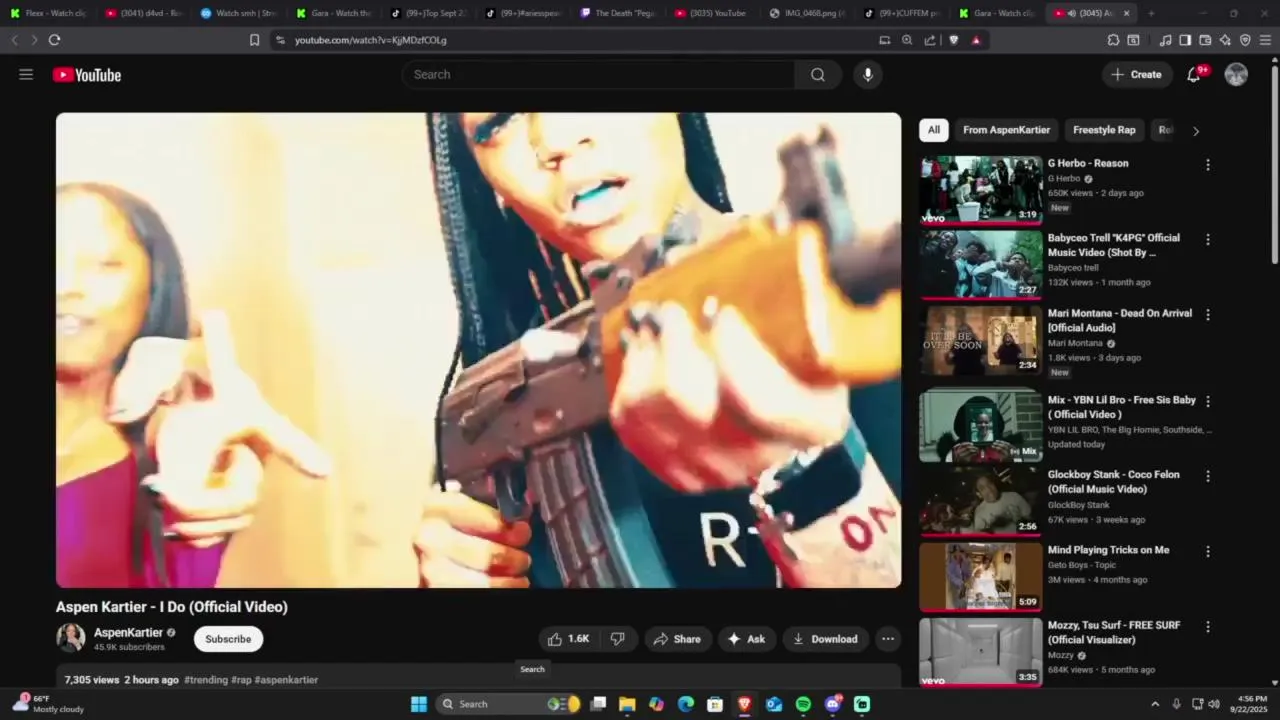Click the #trending hashtag
1280x720 pixels.
pyautogui.click(x=206, y=680)
